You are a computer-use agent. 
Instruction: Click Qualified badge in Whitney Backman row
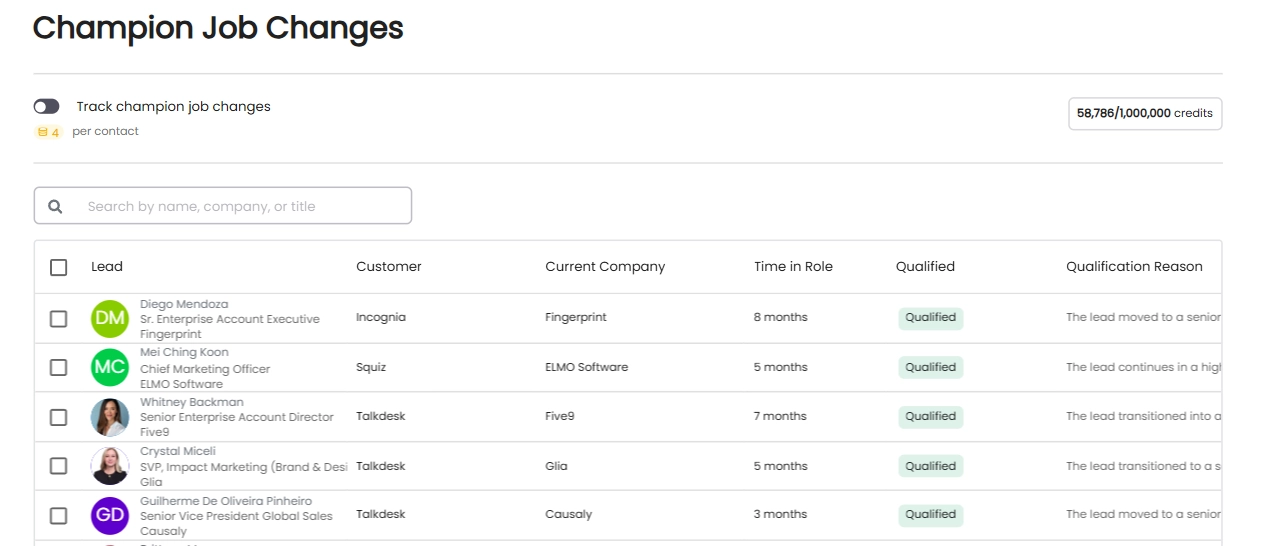(931, 416)
